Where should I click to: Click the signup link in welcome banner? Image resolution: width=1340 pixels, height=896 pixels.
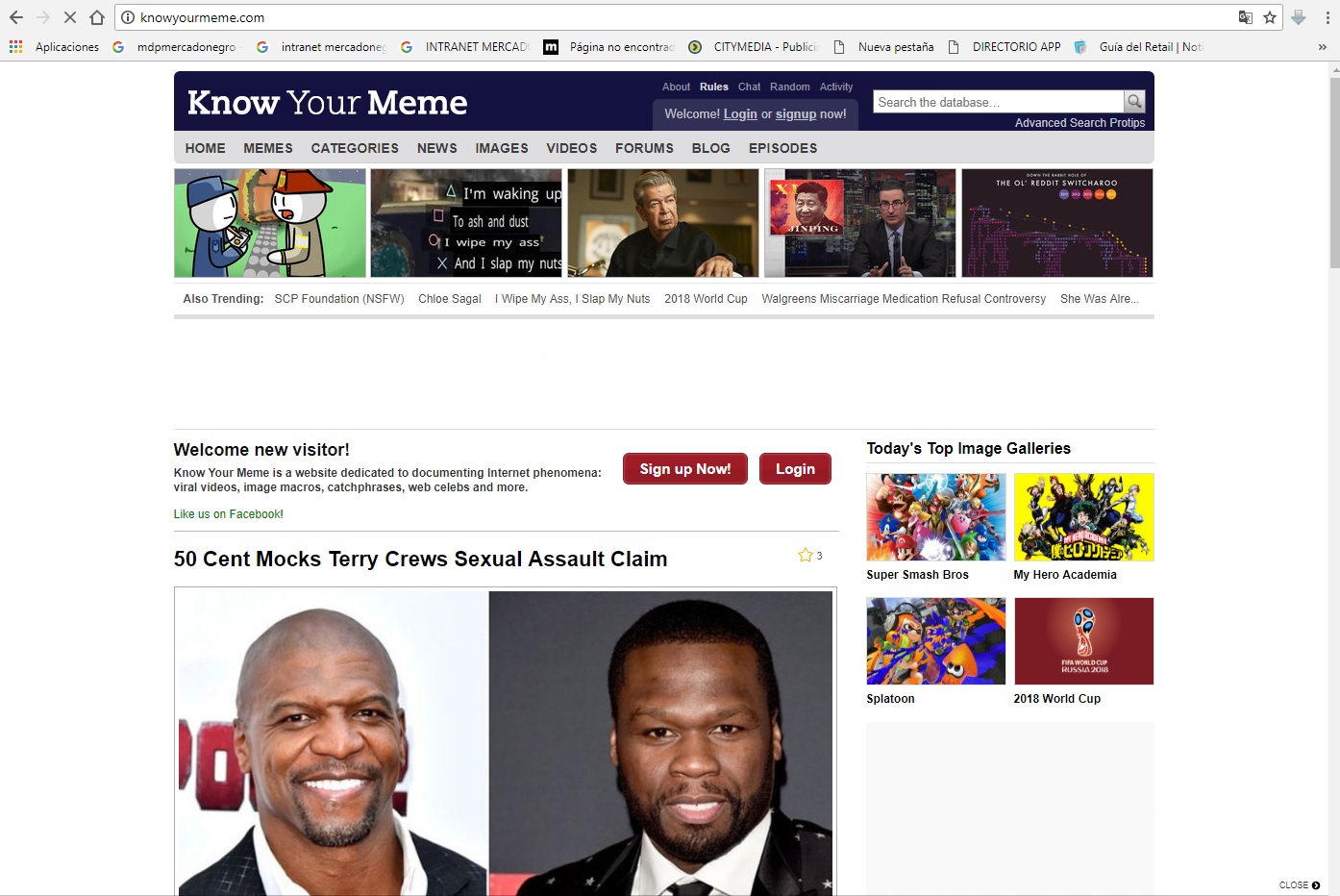coord(796,113)
